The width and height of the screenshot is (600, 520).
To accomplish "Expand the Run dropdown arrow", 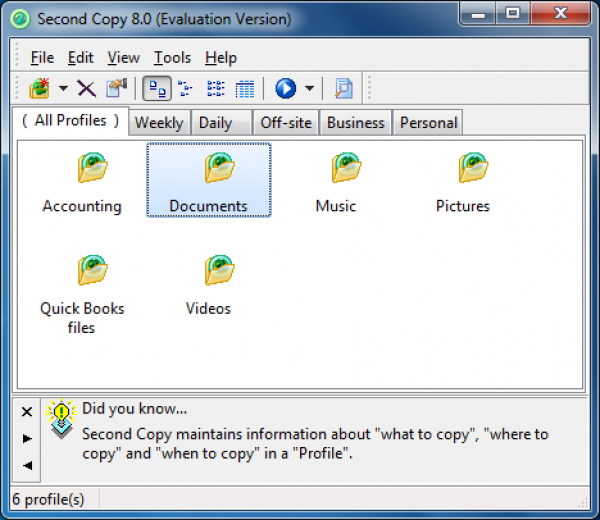I will tap(310, 88).
